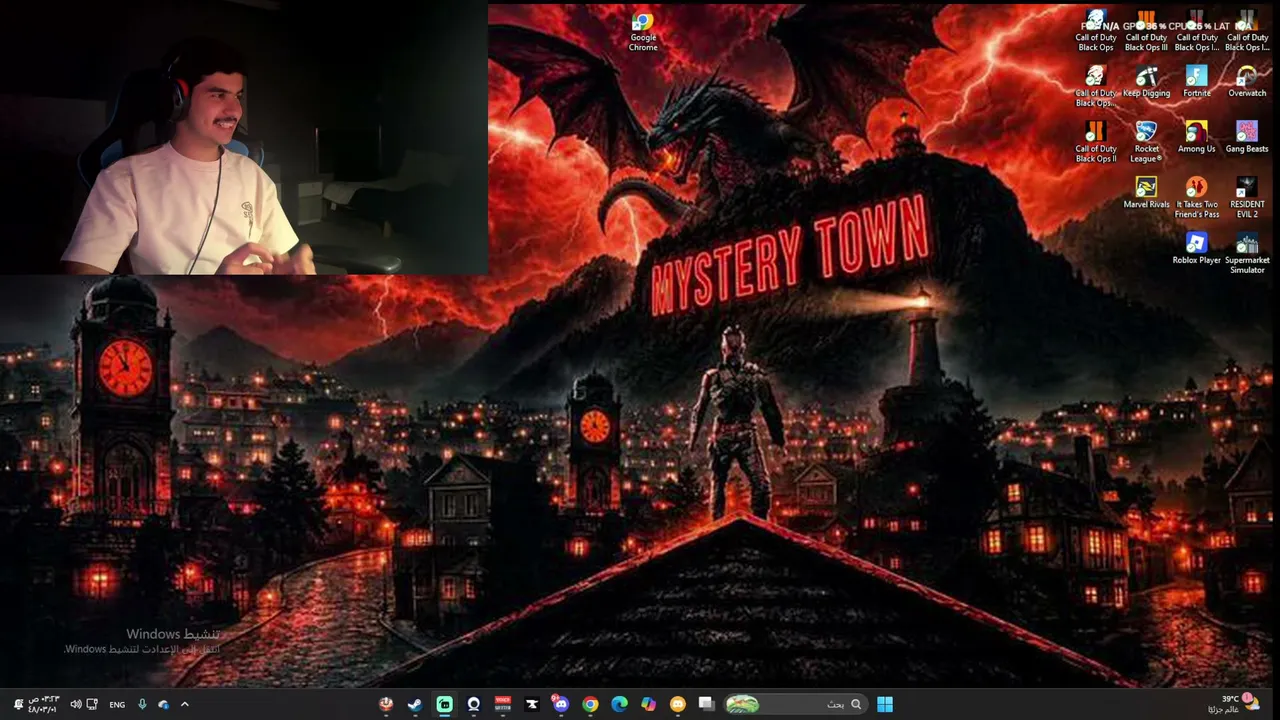
Task: Open Copilot from the taskbar
Action: coord(648,704)
